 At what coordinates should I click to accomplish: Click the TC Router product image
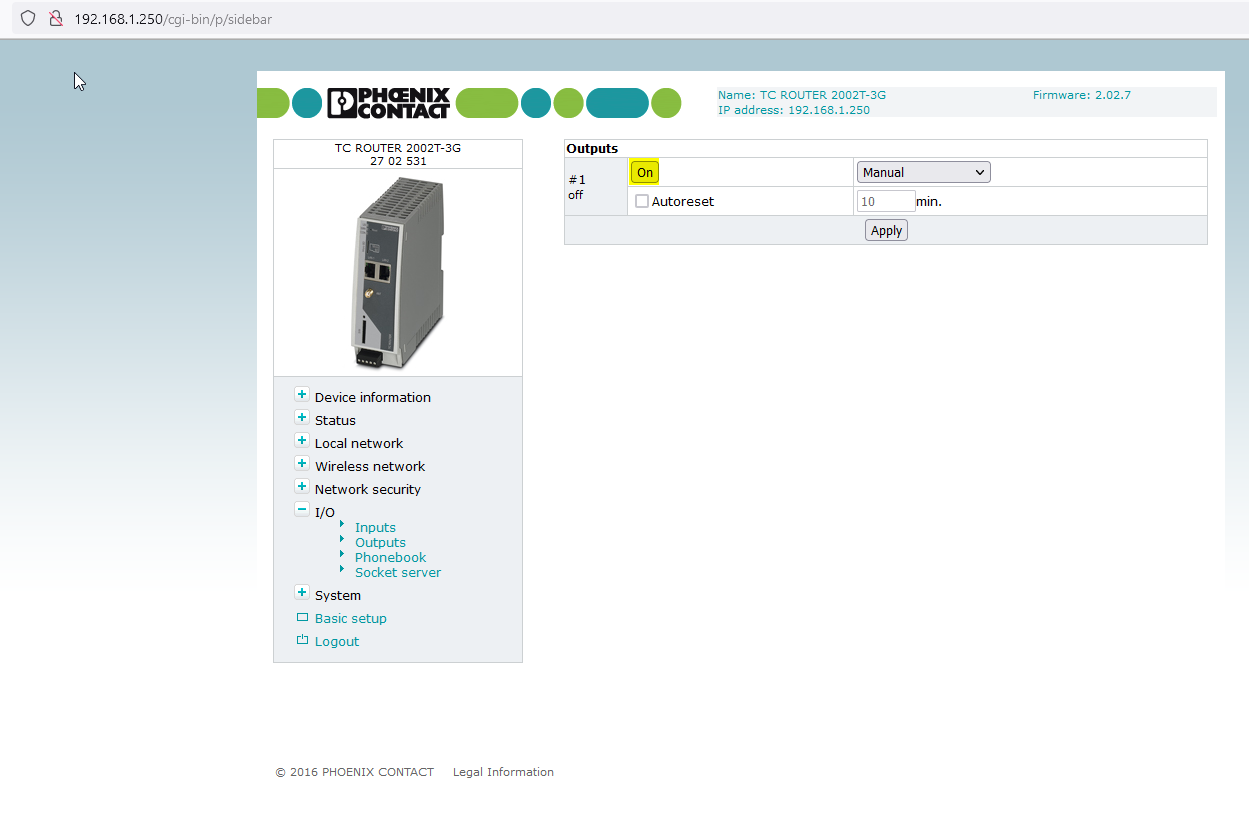click(x=397, y=272)
